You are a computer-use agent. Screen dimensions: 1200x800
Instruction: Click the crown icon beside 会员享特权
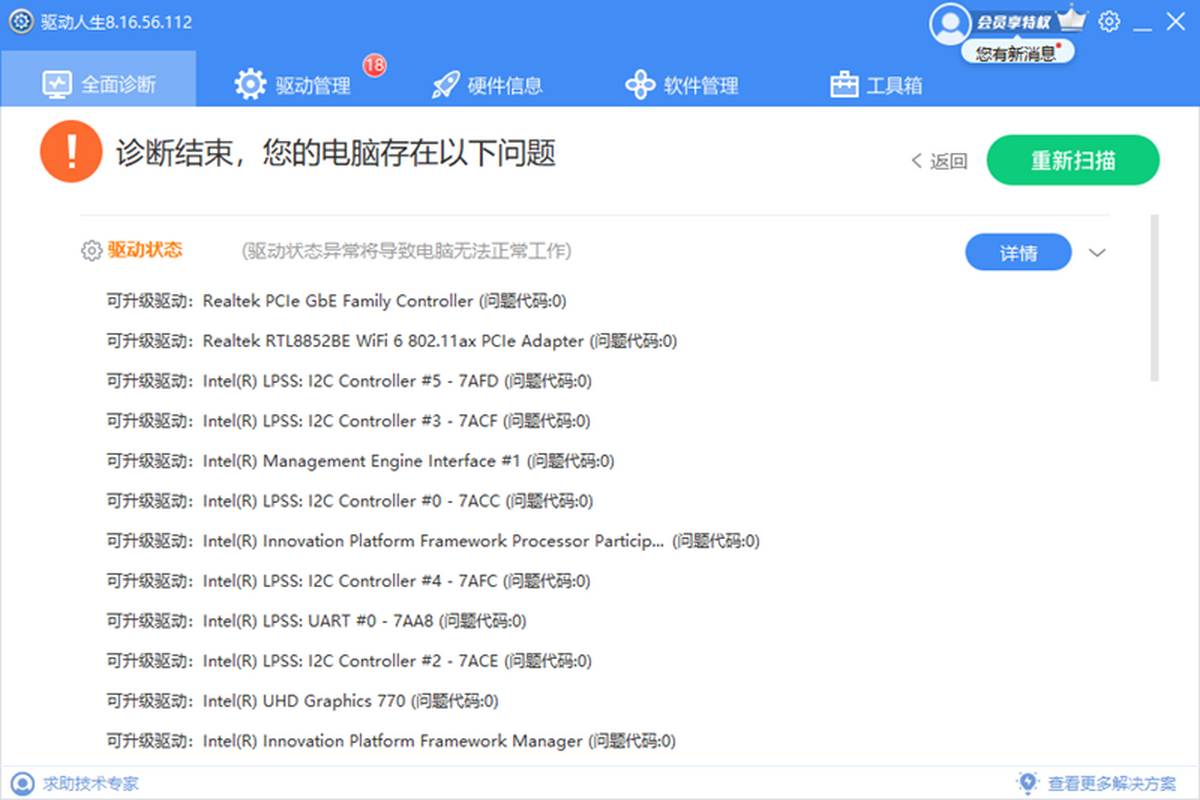click(1074, 17)
